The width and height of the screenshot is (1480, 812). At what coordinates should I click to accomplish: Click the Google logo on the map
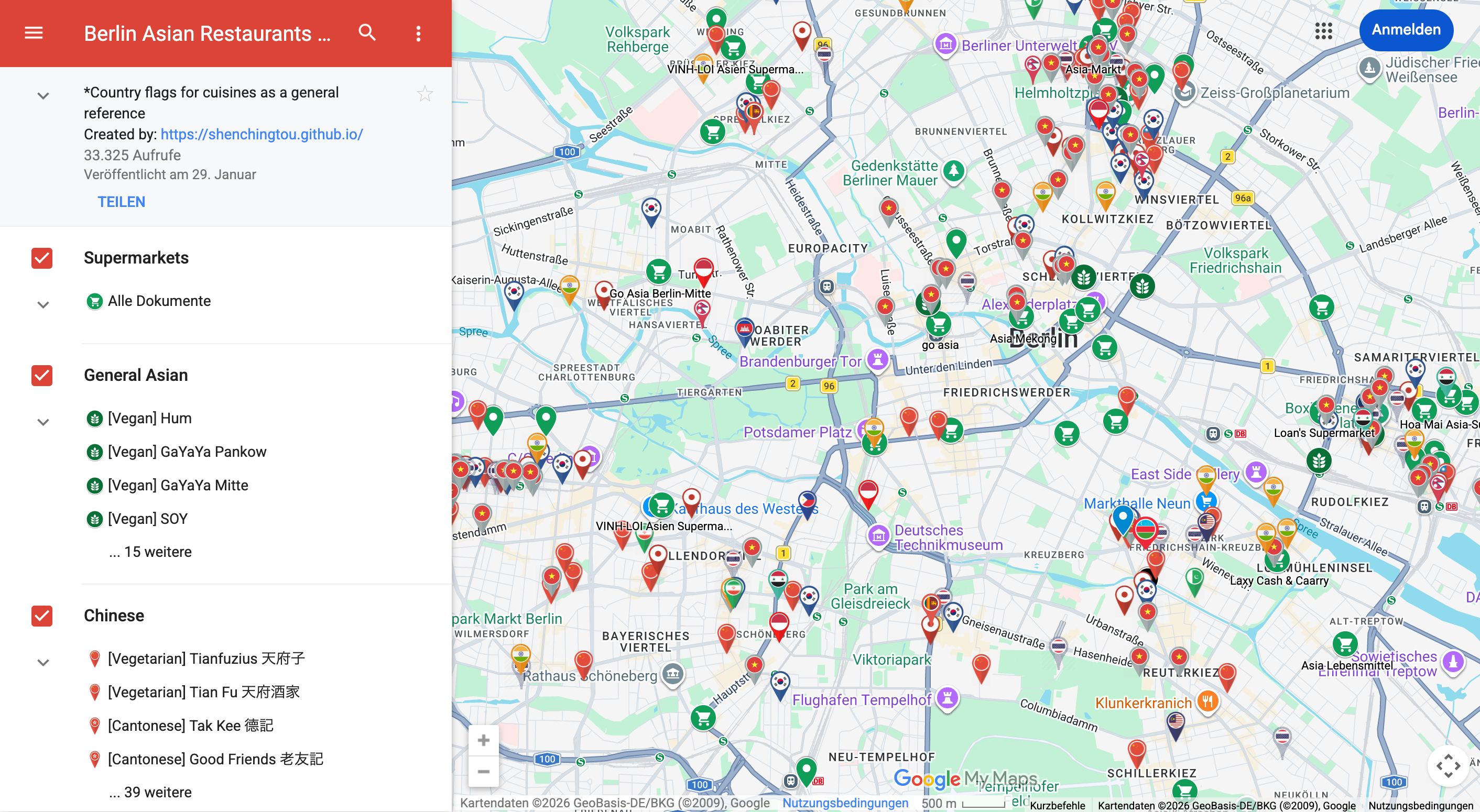click(927, 780)
